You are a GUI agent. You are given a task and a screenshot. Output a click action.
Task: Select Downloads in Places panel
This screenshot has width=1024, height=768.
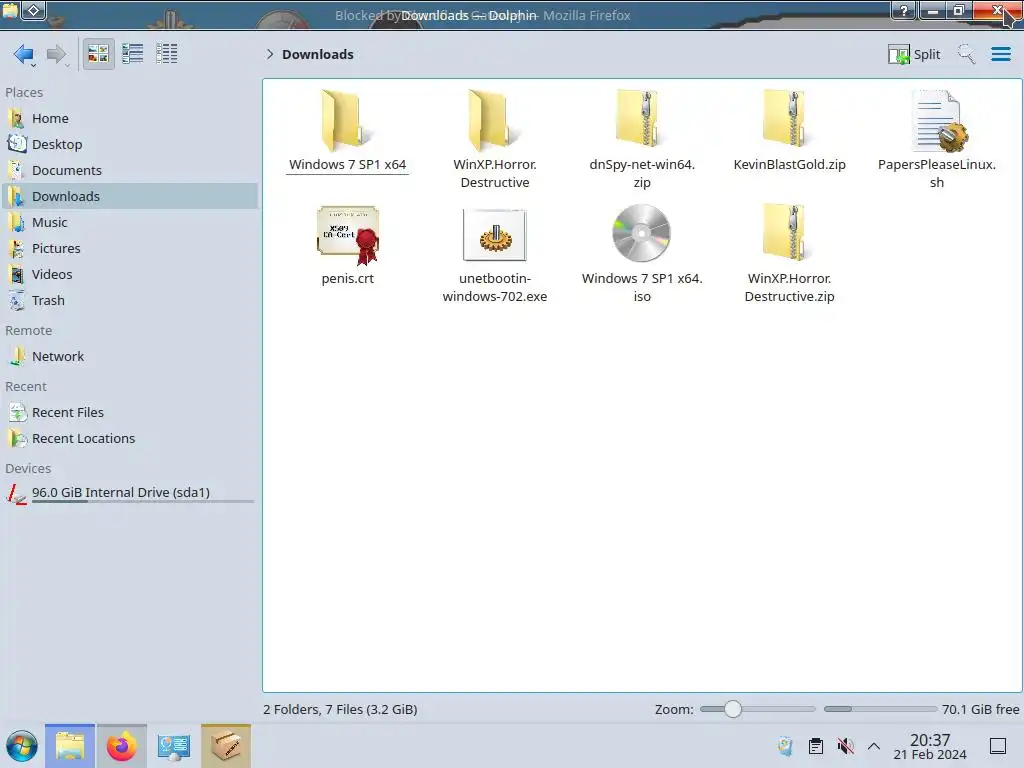pyautogui.click(x=129, y=196)
